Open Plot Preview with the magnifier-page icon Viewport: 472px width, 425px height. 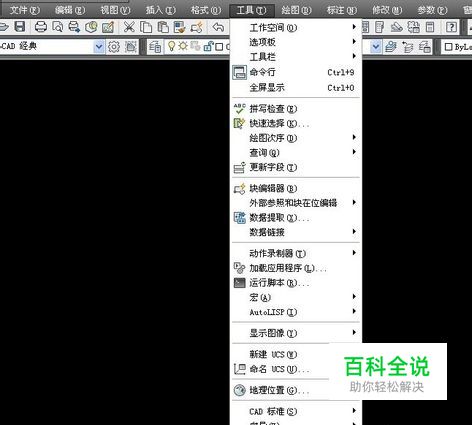coord(58,27)
